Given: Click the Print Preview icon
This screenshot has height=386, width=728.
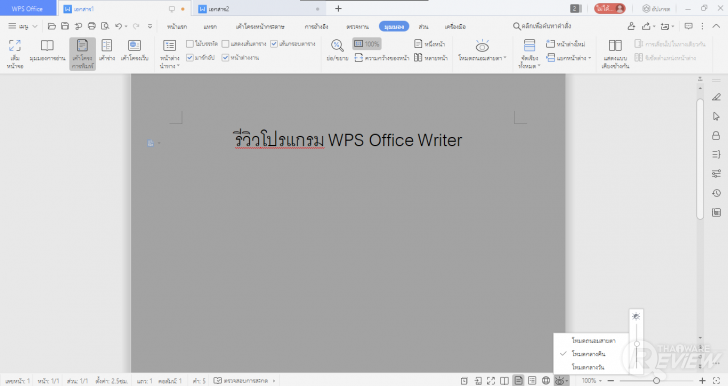Looking at the screenshot, I should pos(105,26).
